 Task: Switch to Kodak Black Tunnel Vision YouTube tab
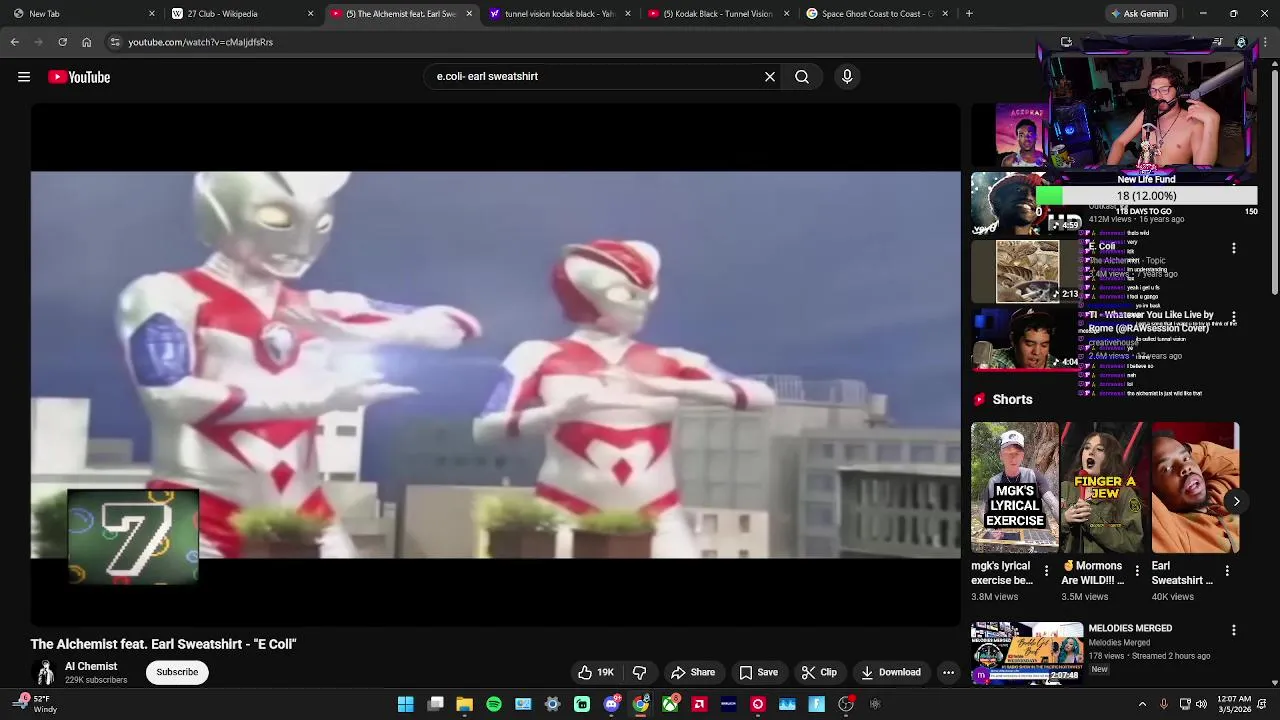(717, 14)
